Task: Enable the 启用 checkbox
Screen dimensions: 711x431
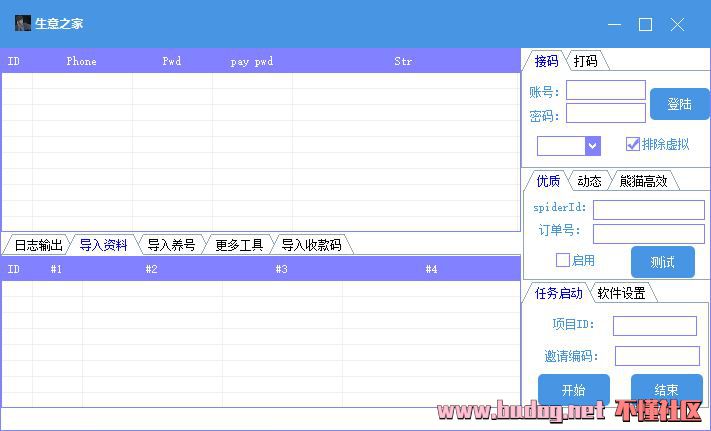Action: [563, 260]
